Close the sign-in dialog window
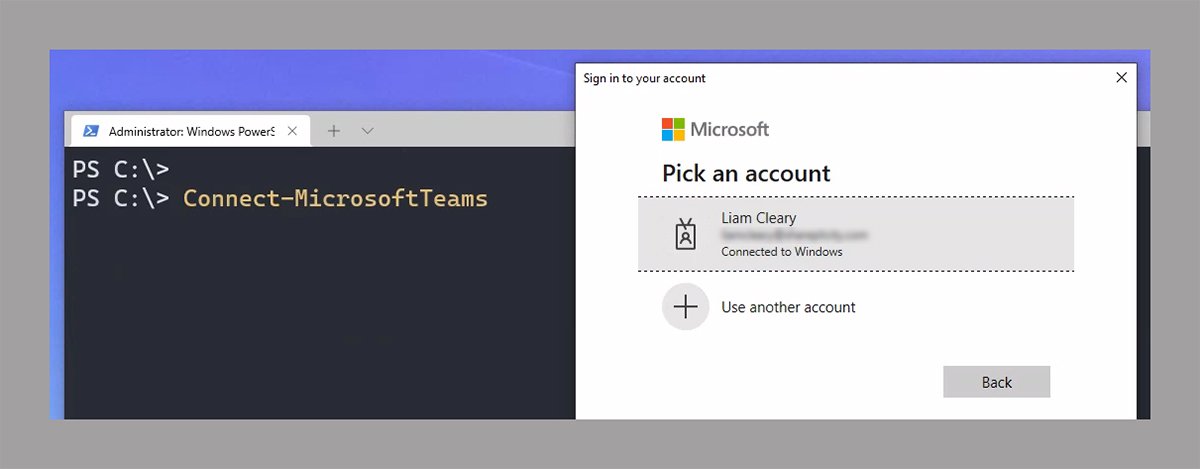The image size is (1200, 469). (x=1121, y=77)
